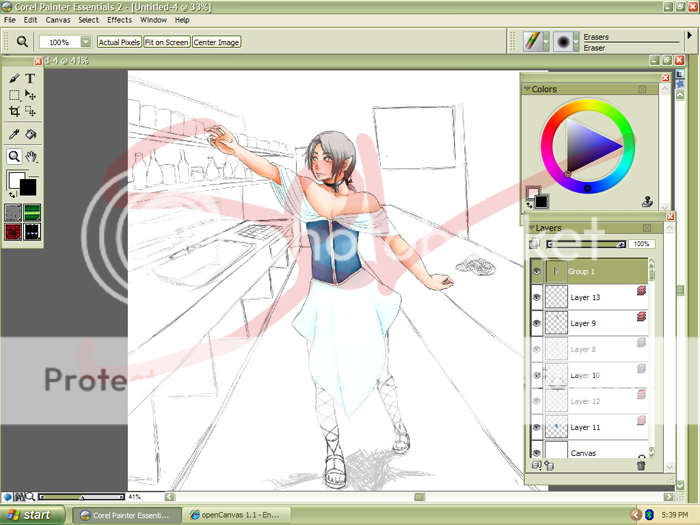This screenshot has width=700, height=525.
Task: Open the Effects menu
Action: click(x=119, y=20)
